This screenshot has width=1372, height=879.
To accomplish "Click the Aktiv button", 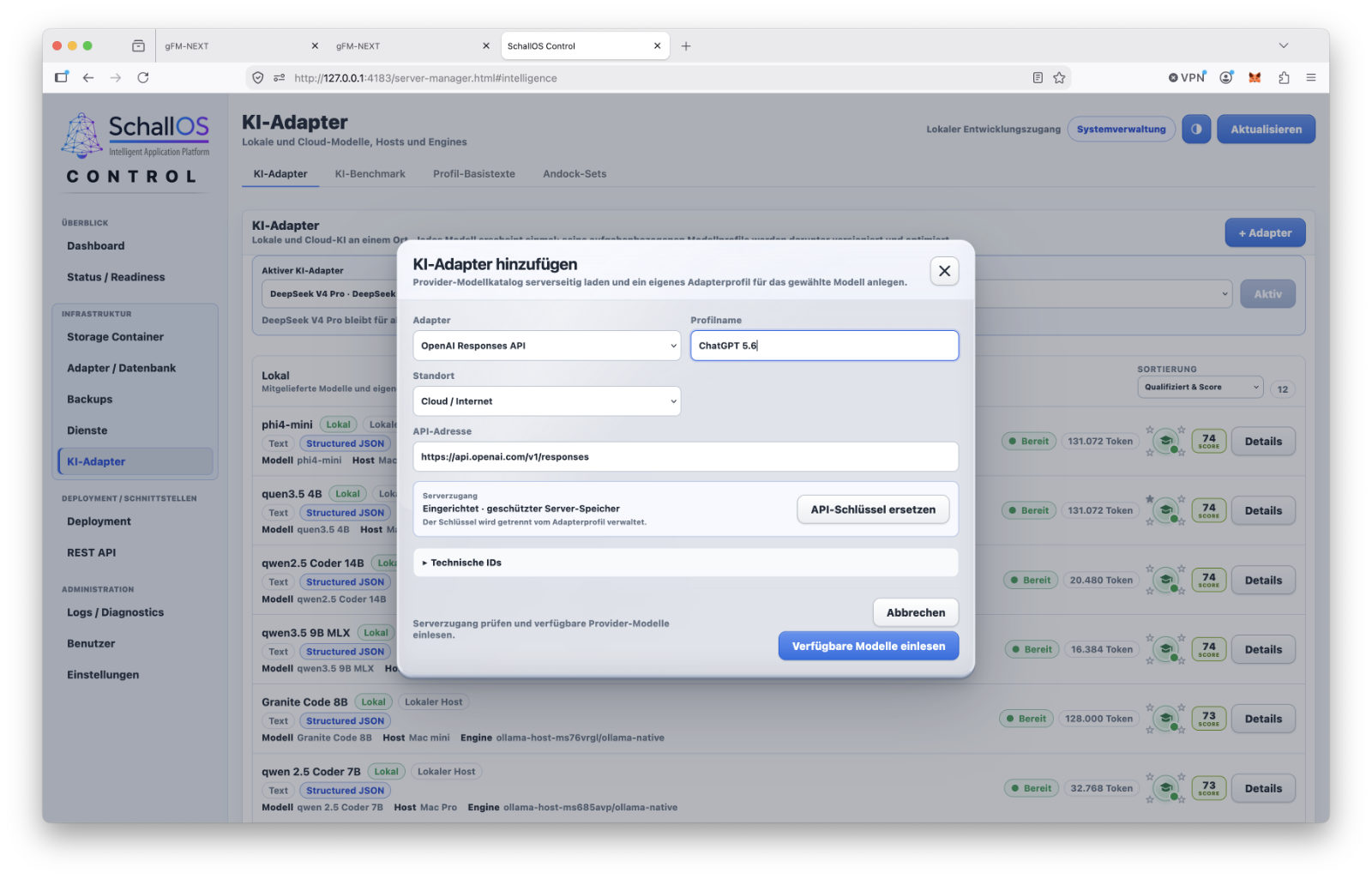I will click(1267, 294).
